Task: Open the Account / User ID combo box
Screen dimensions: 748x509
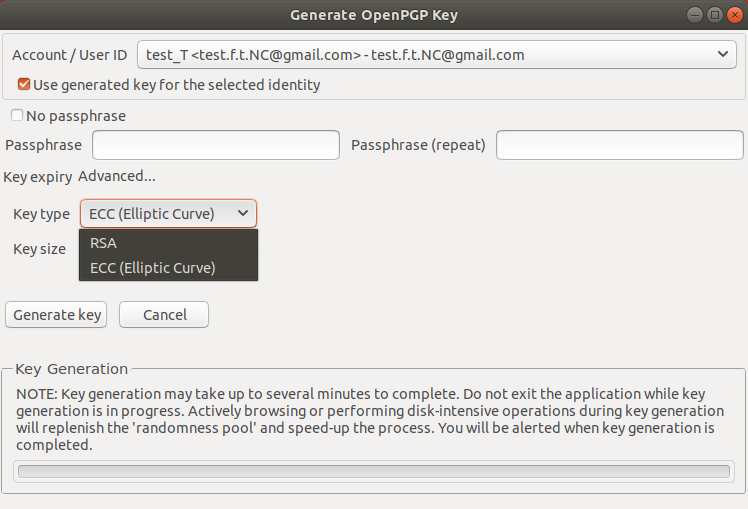Action: pos(436,55)
